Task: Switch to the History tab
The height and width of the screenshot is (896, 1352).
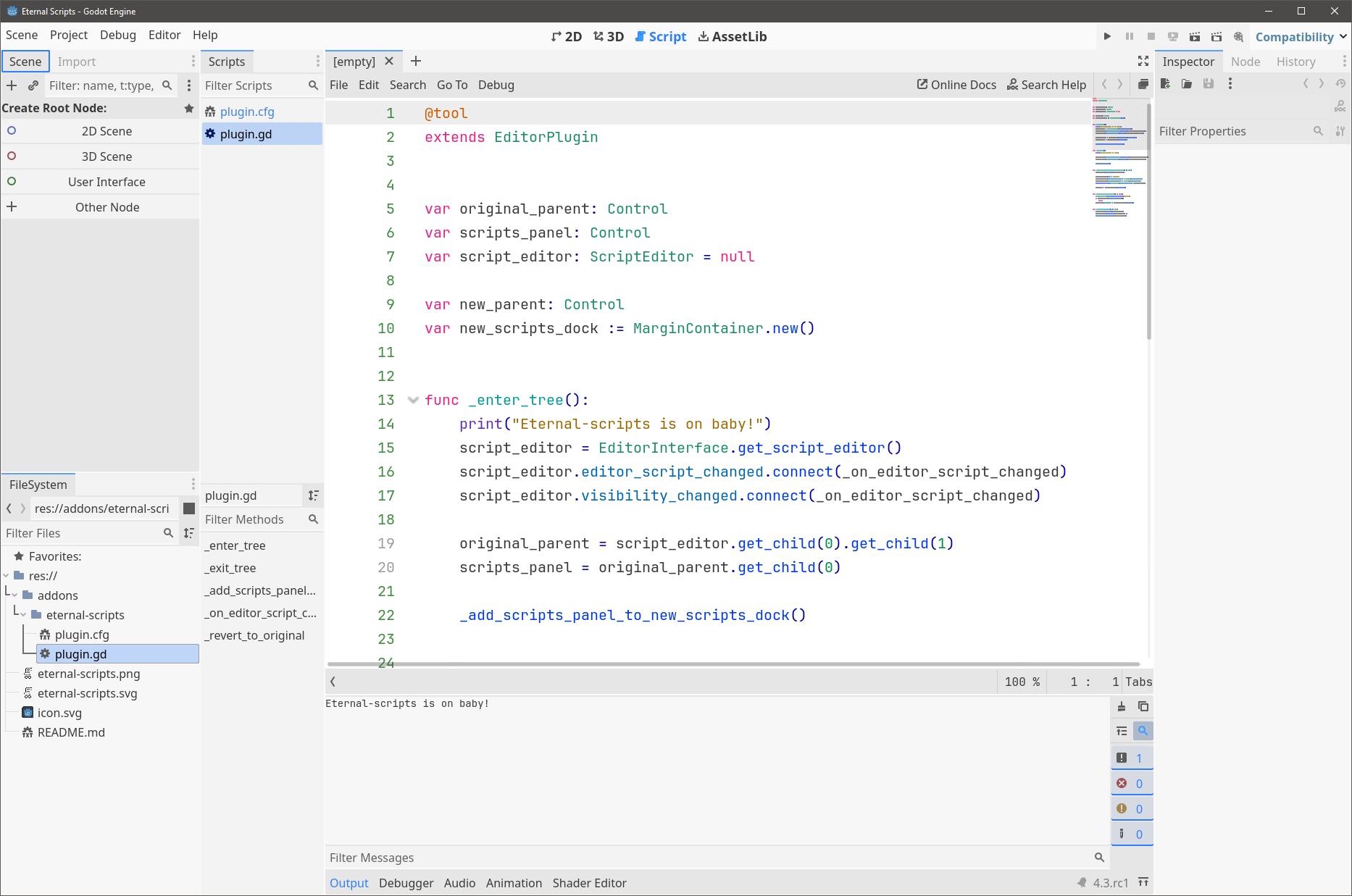Action: [1295, 62]
